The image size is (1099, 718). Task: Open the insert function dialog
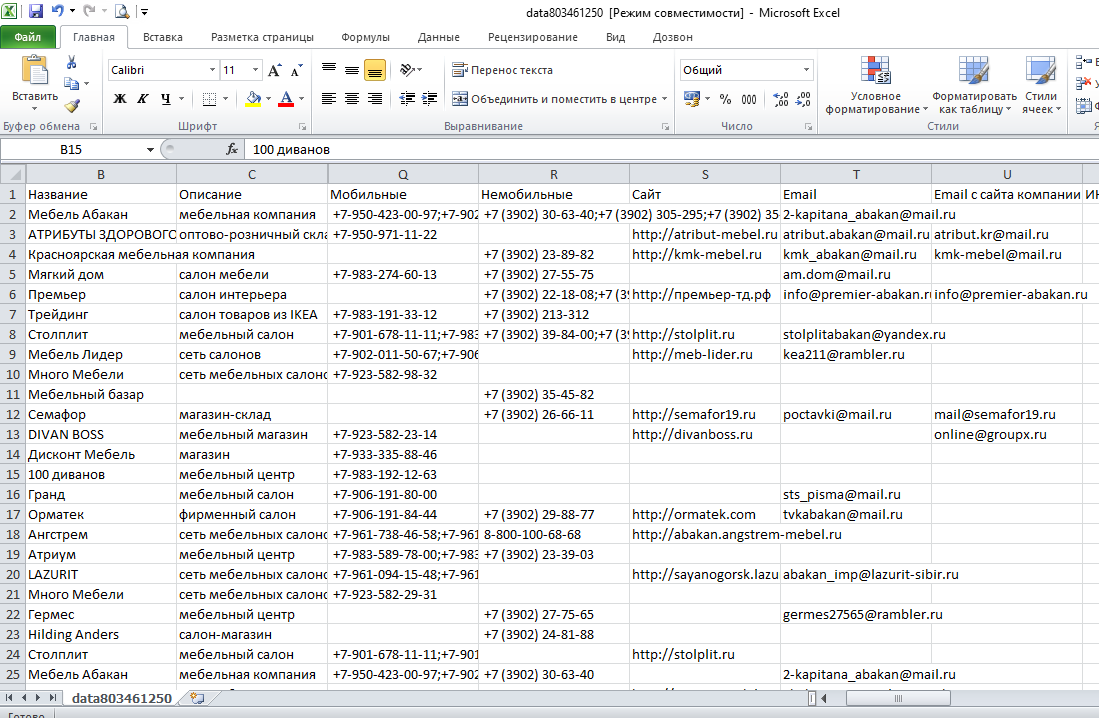point(232,149)
